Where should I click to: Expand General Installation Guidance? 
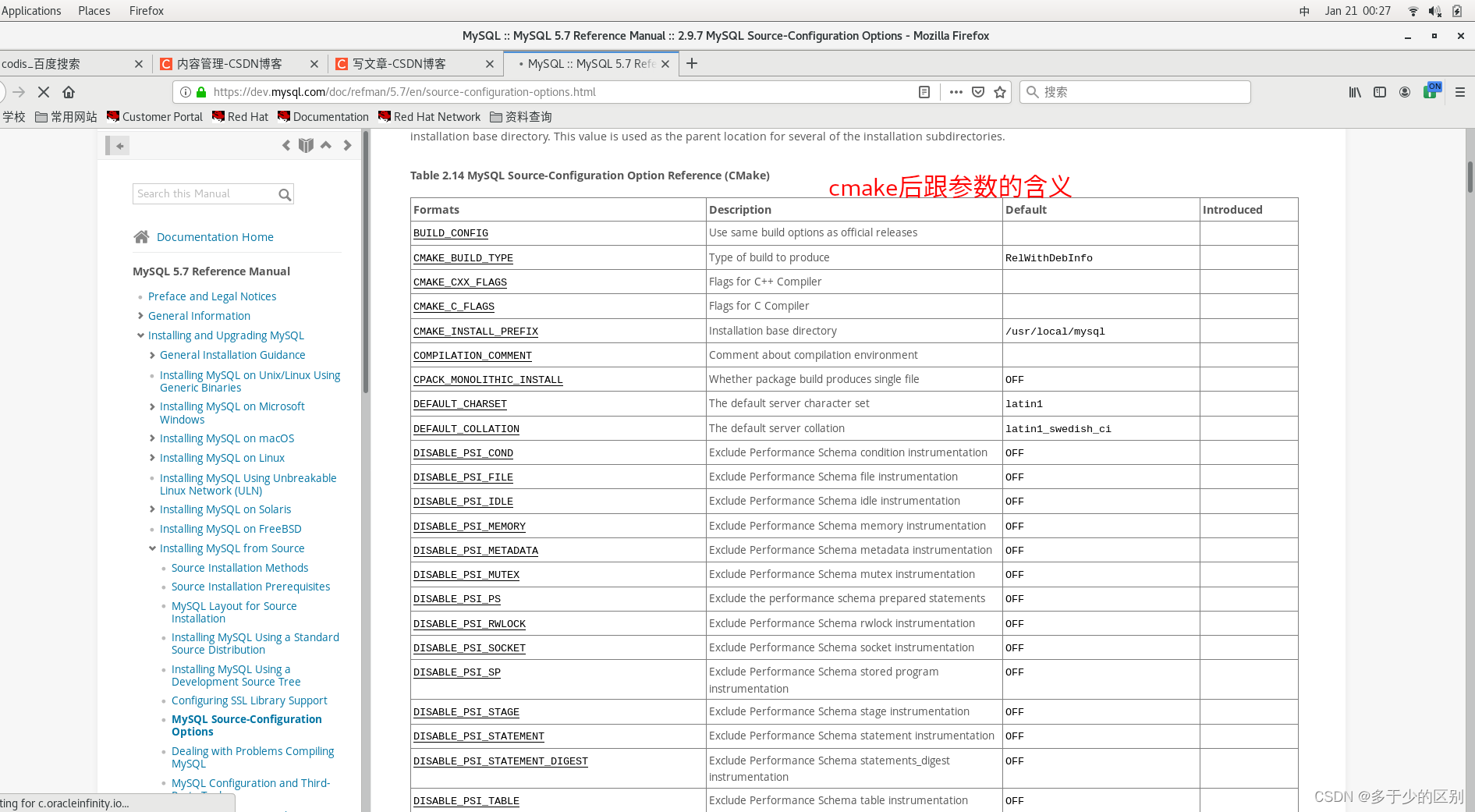(152, 355)
